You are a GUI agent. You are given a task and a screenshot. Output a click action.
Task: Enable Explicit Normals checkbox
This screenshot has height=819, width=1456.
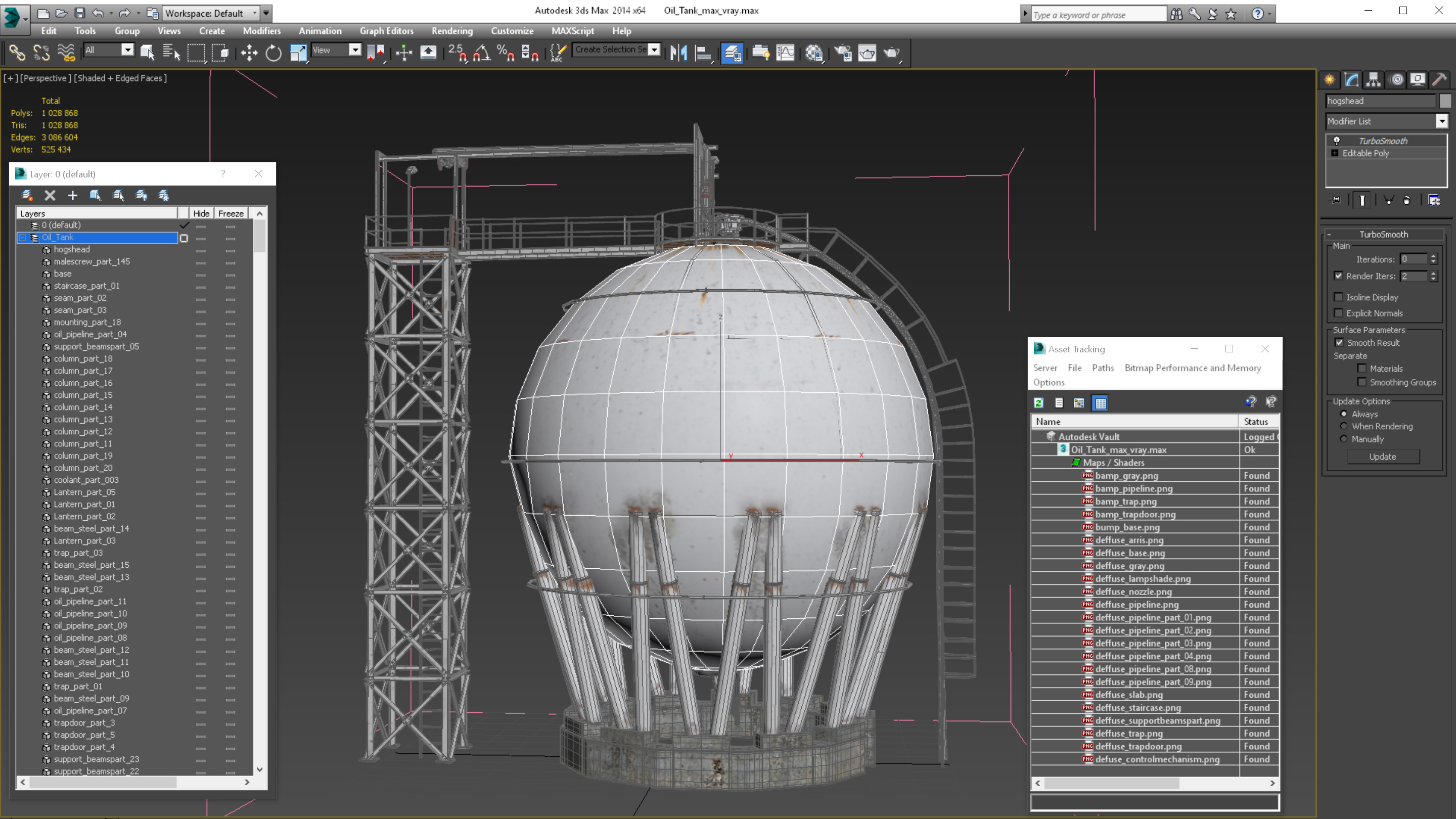point(1338,312)
